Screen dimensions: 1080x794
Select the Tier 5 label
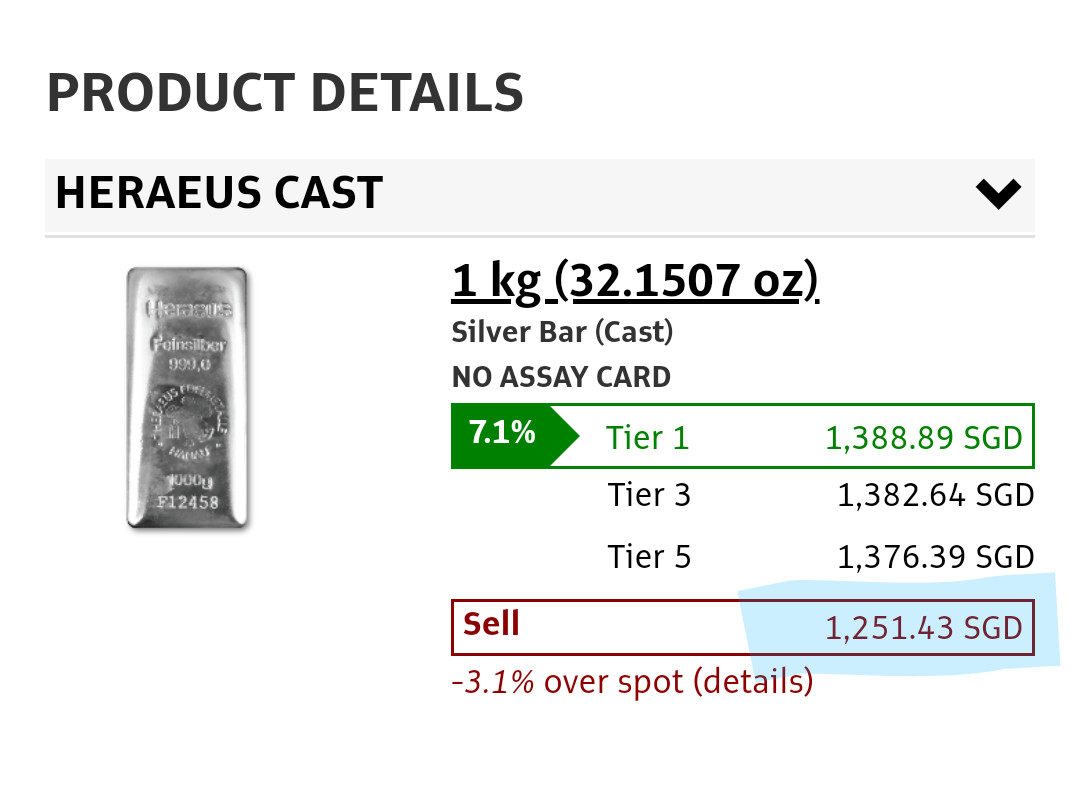[649, 556]
